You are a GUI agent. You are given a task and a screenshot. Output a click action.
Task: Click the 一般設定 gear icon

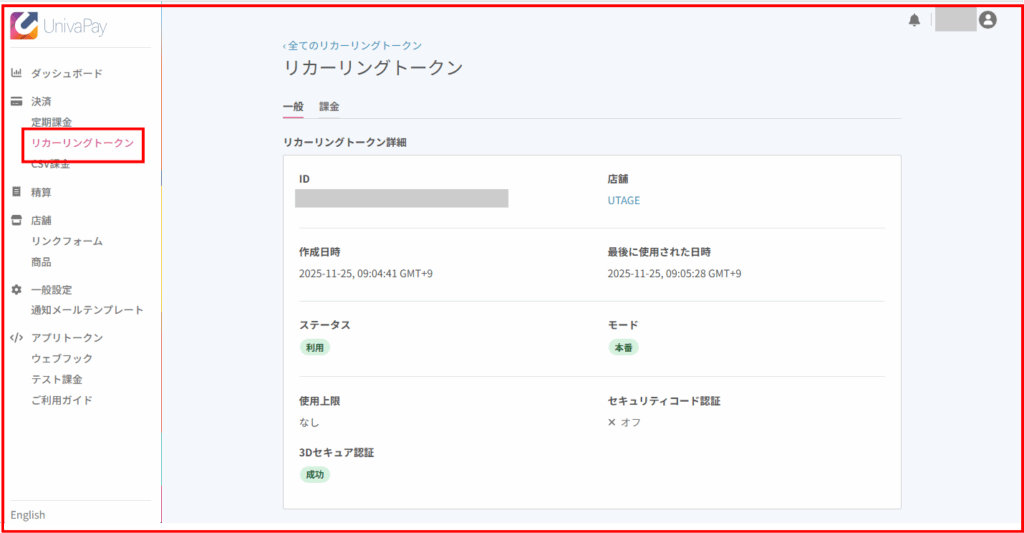pos(16,289)
